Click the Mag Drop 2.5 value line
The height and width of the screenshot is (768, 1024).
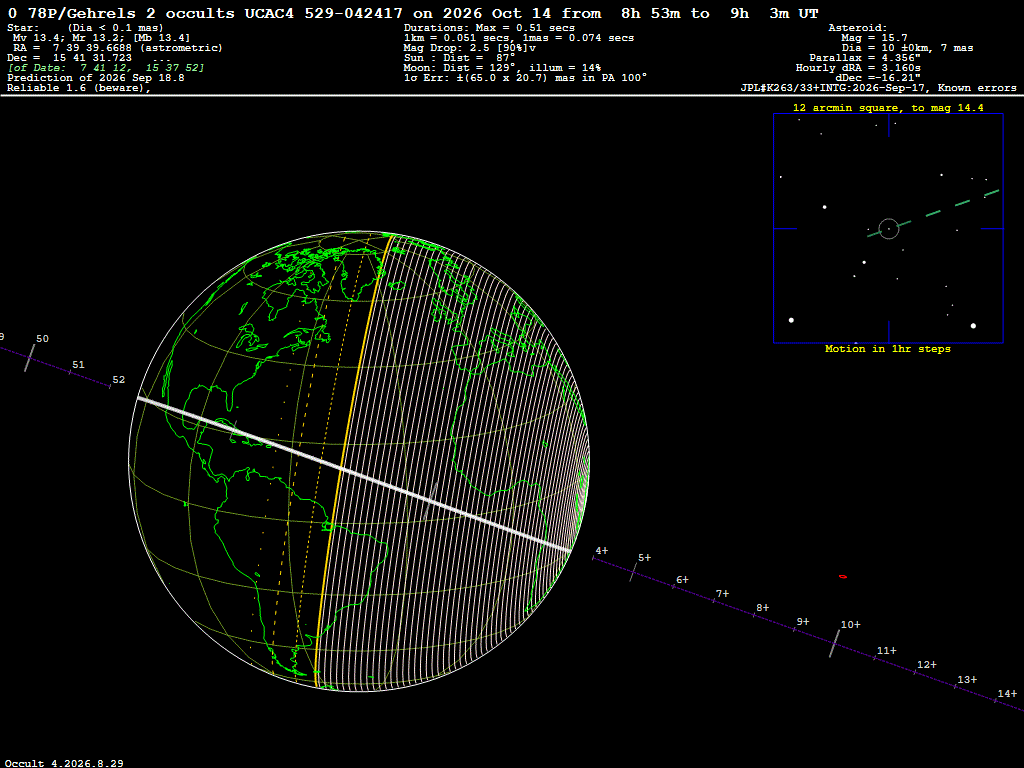point(470,48)
